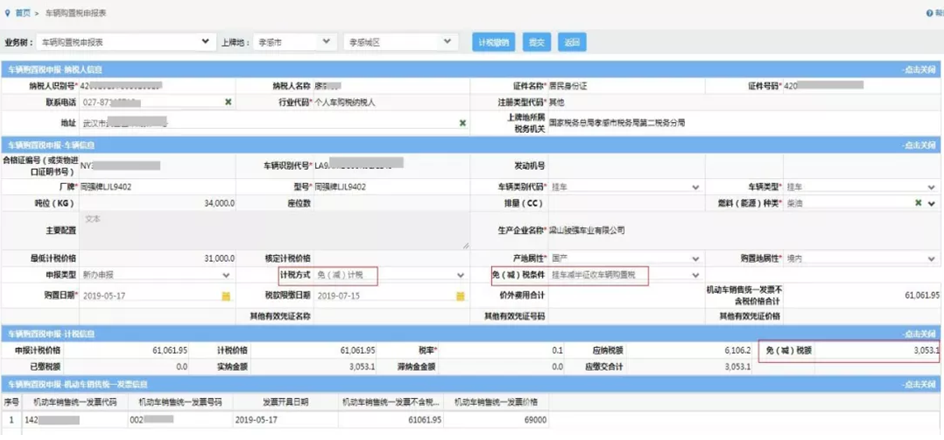Click the 排量(CC) input field
The height and width of the screenshot is (440, 944).
coord(626,203)
